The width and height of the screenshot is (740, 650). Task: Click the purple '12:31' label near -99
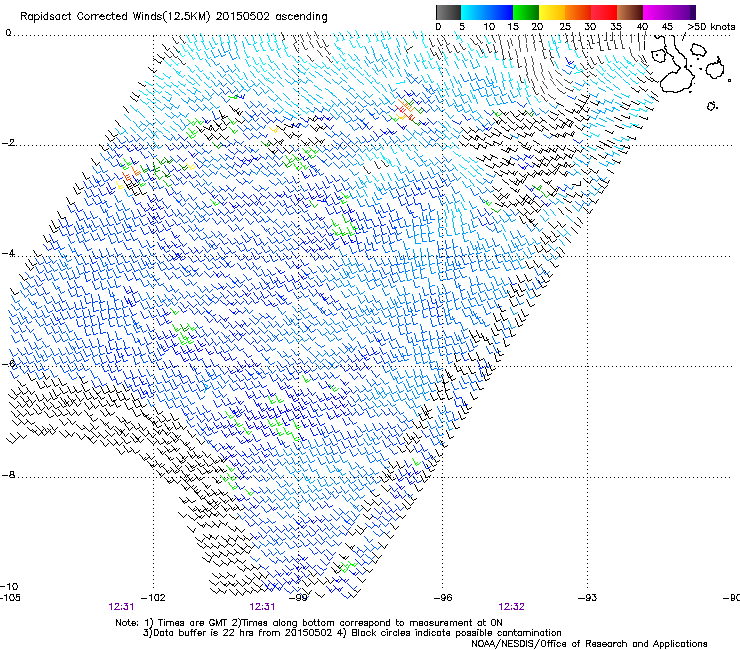[262, 607]
